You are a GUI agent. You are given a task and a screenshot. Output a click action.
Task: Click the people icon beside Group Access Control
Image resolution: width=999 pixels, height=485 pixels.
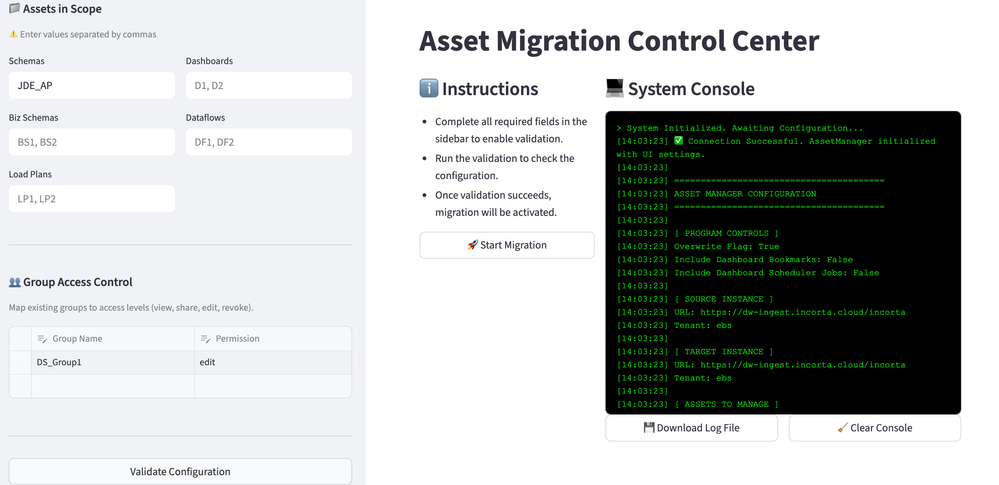pos(15,282)
